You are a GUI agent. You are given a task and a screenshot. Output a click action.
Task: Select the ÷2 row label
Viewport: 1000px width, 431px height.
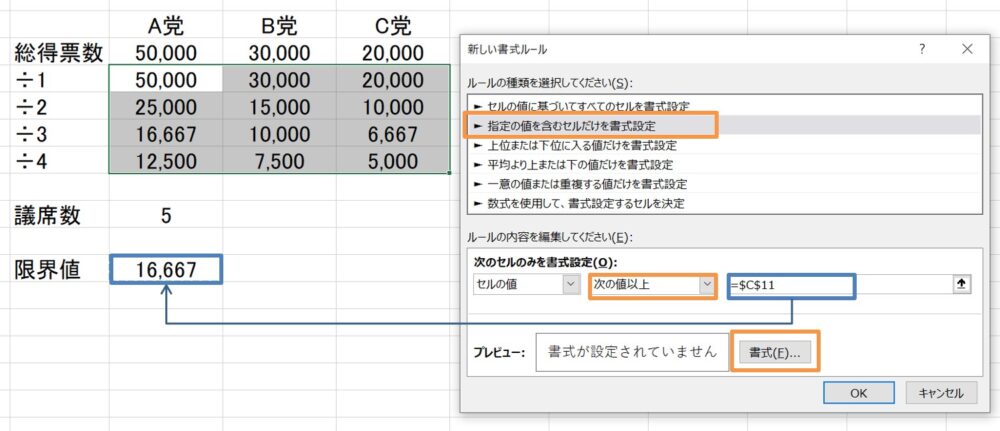pos(59,106)
